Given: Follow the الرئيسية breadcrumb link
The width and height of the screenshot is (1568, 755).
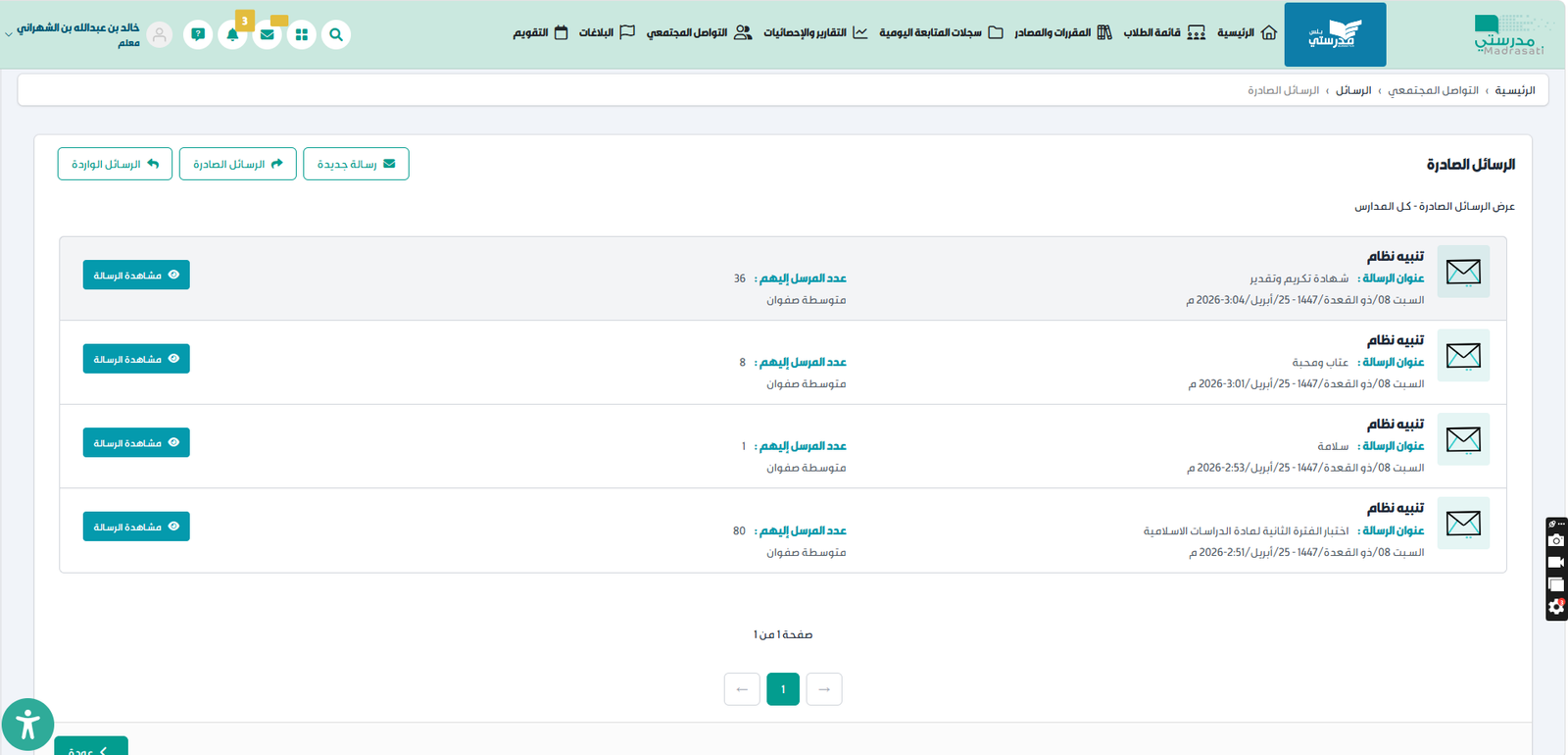Looking at the screenshot, I should click(x=1515, y=90).
